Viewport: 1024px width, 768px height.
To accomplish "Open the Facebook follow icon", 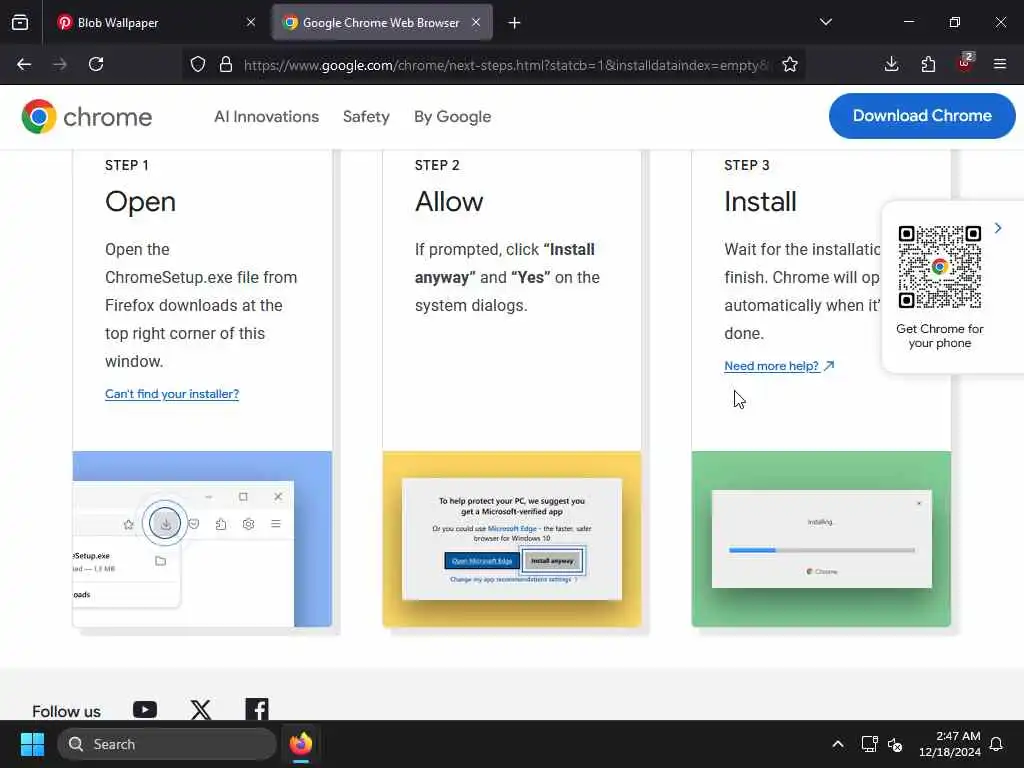I will coord(257,709).
